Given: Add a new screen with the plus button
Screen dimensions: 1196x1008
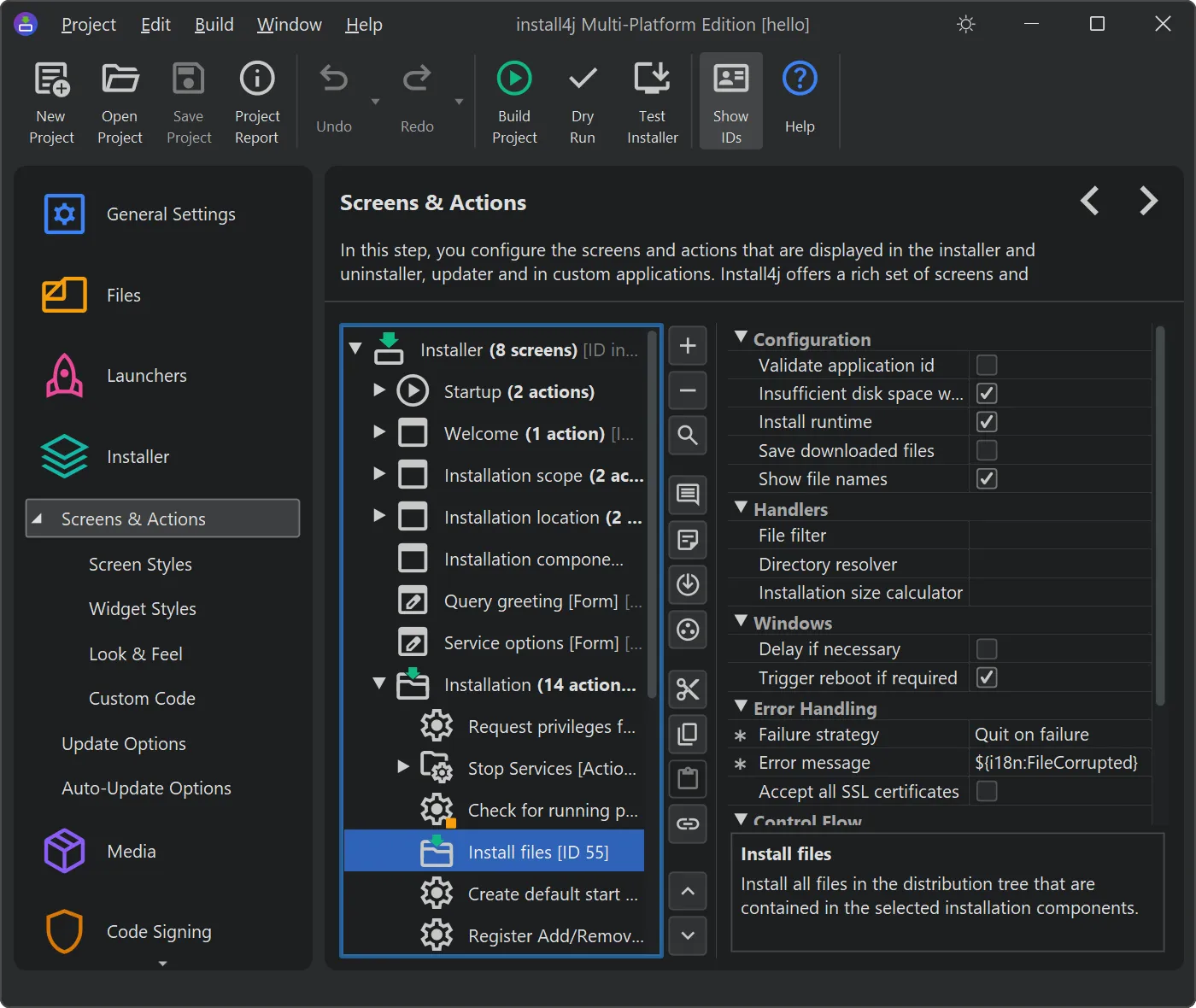Looking at the screenshot, I should coord(688,346).
